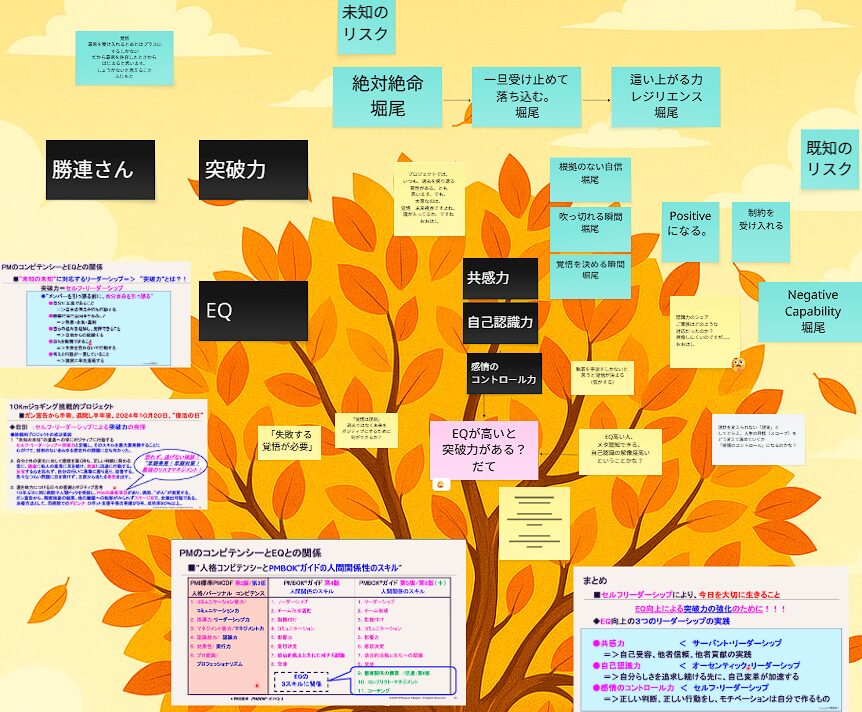Select the 自己認識力 black card
Screen dimensions: 862x712
point(501,323)
